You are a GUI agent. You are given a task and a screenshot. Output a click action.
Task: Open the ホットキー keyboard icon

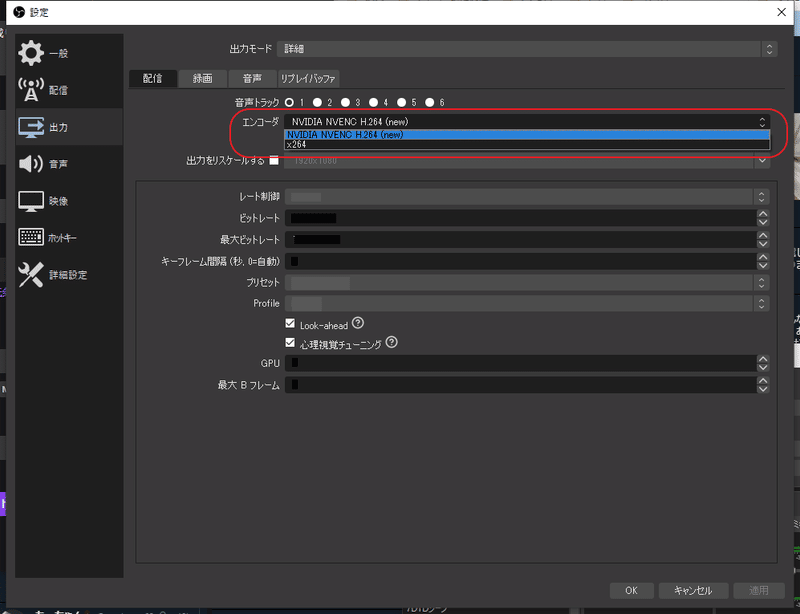coord(31,237)
